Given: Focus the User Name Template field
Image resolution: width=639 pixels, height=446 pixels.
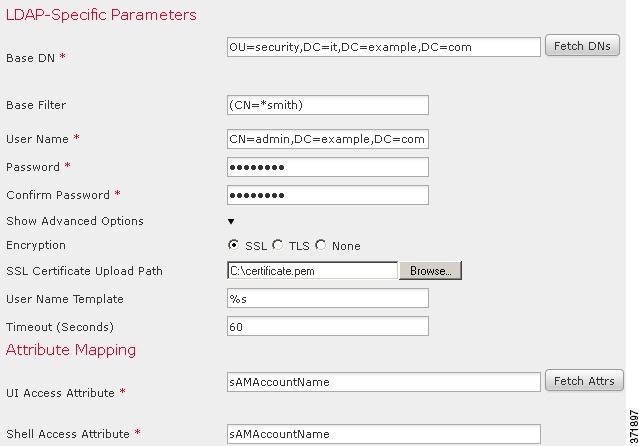Looking at the screenshot, I should coord(328,298).
